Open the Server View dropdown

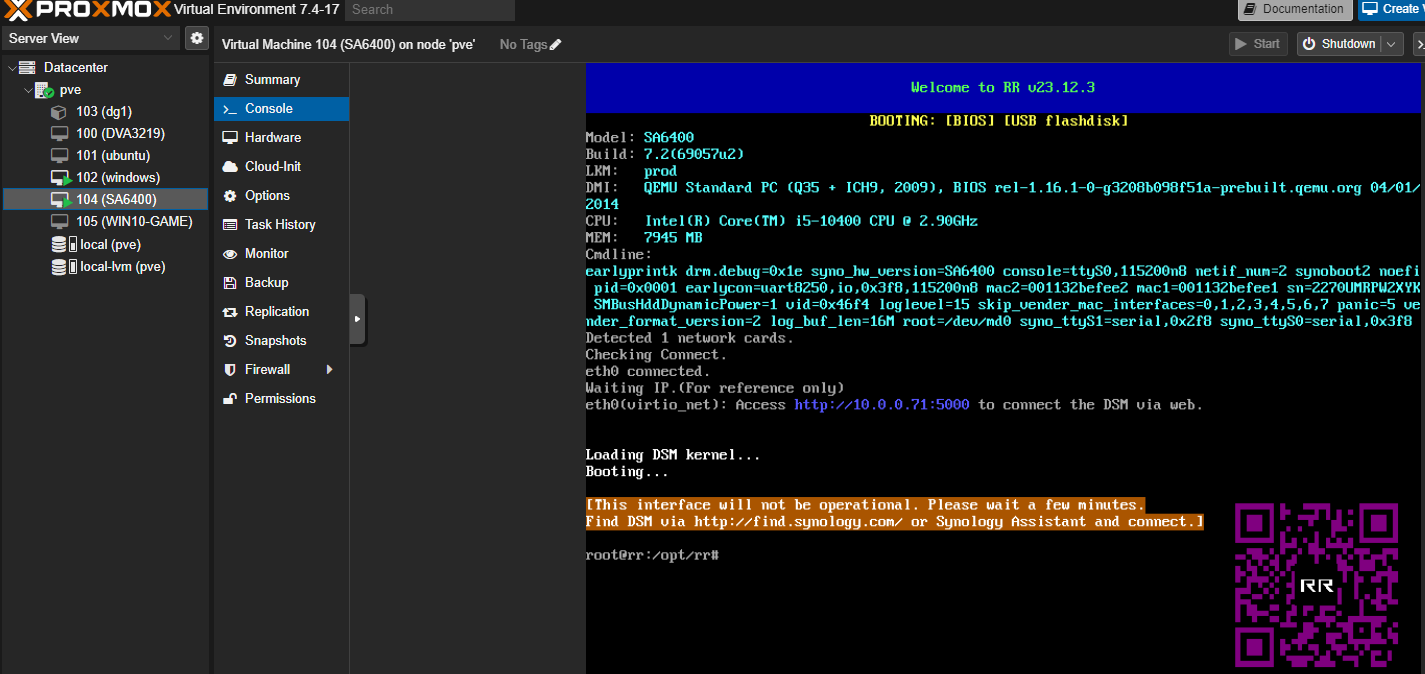91,38
